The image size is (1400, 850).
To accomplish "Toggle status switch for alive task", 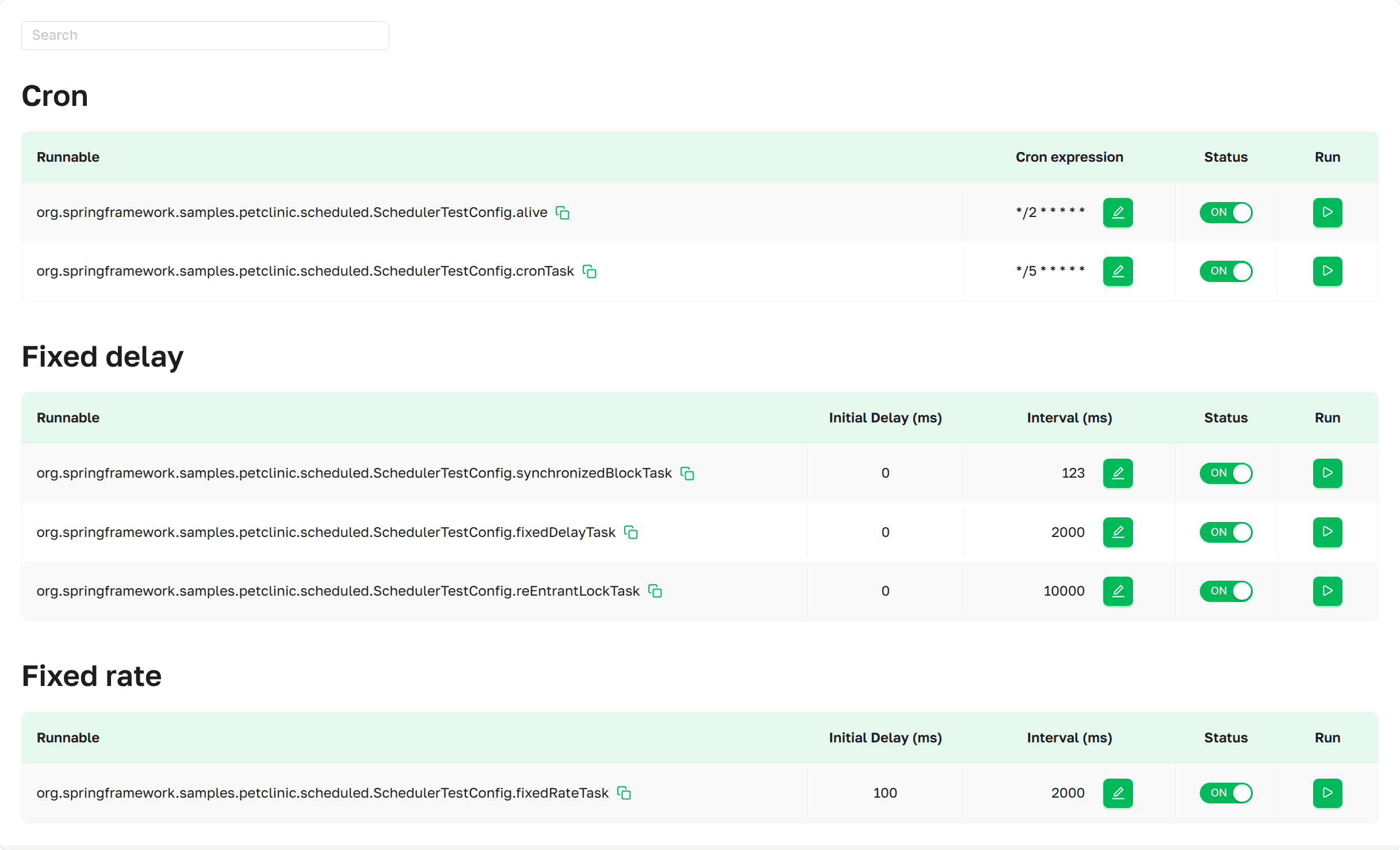I will tap(1226, 213).
